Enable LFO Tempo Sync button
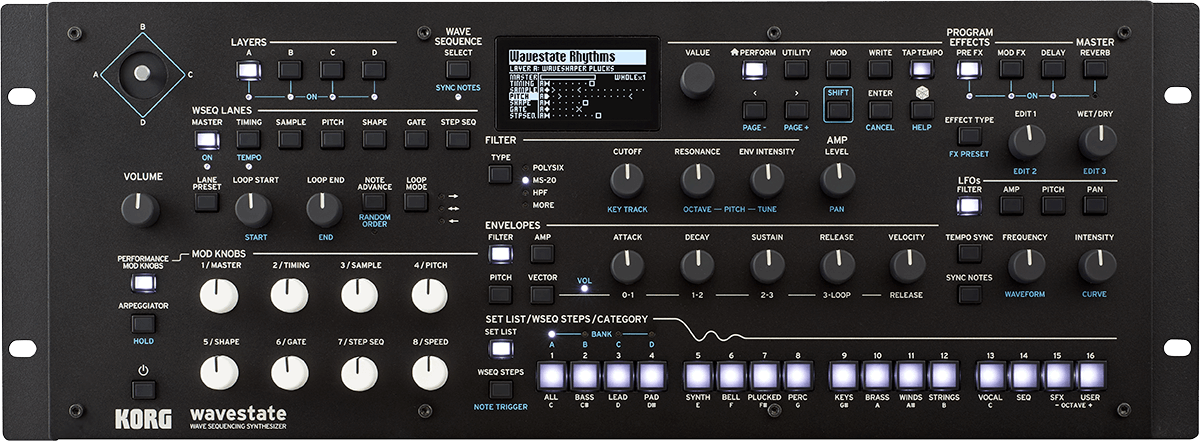This screenshot has height=441, width=1200. tap(969, 253)
